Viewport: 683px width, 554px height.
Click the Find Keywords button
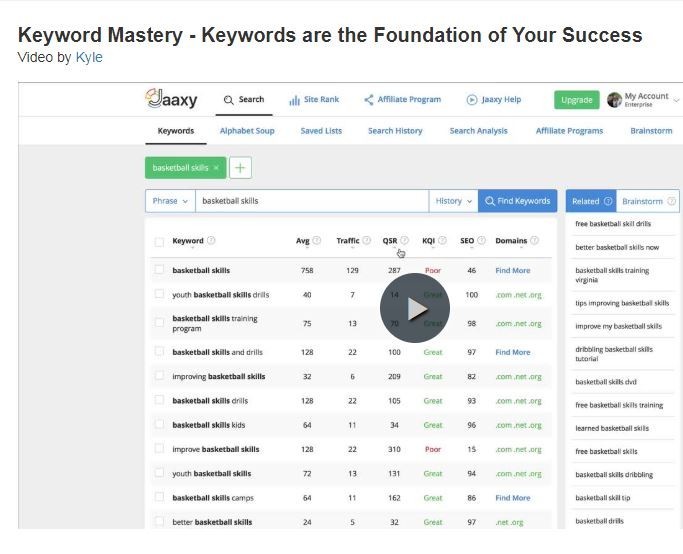coord(517,201)
